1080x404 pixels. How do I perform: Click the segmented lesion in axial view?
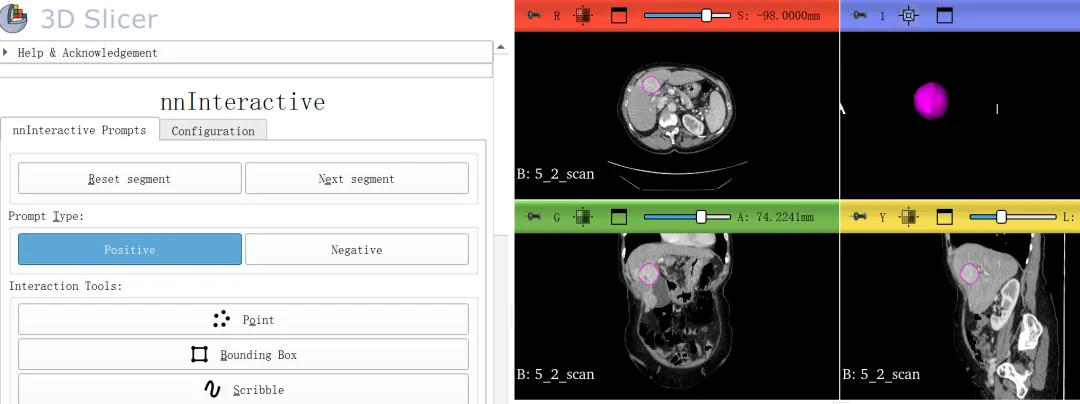pyautogui.click(x=652, y=85)
